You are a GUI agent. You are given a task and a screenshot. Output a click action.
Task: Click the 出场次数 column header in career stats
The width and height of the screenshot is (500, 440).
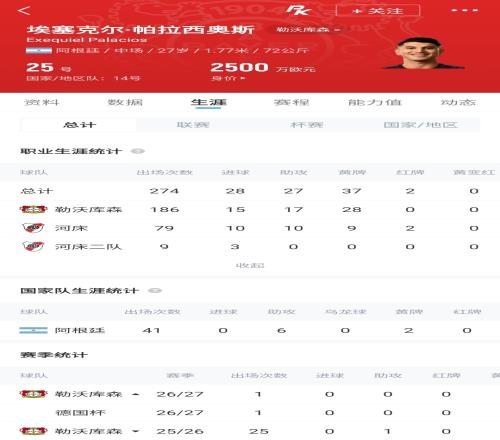(x=164, y=172)
